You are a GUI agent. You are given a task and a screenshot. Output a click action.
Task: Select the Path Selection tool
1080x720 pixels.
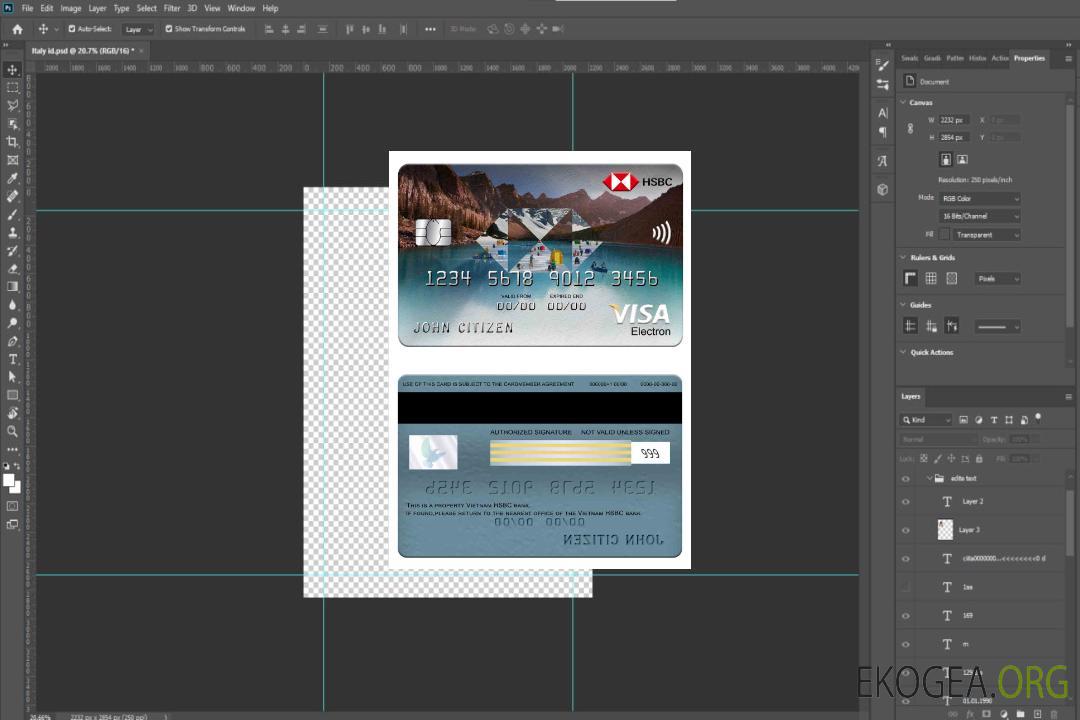12,377
